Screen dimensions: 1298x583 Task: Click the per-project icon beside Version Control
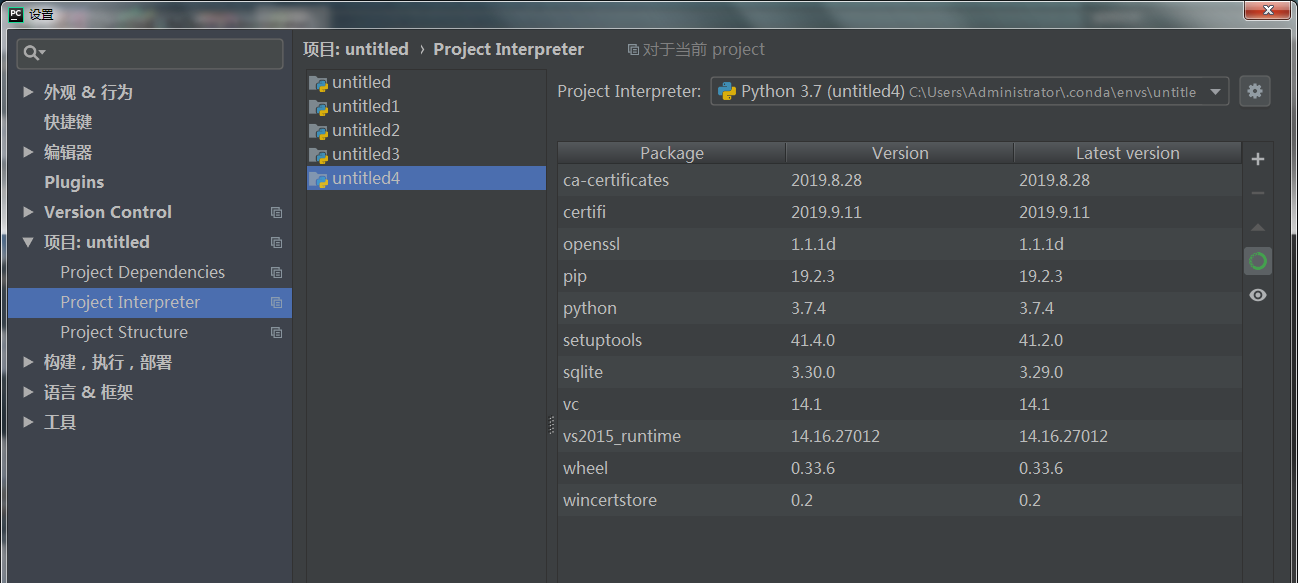pyautogui.click(x=276, y=212)
